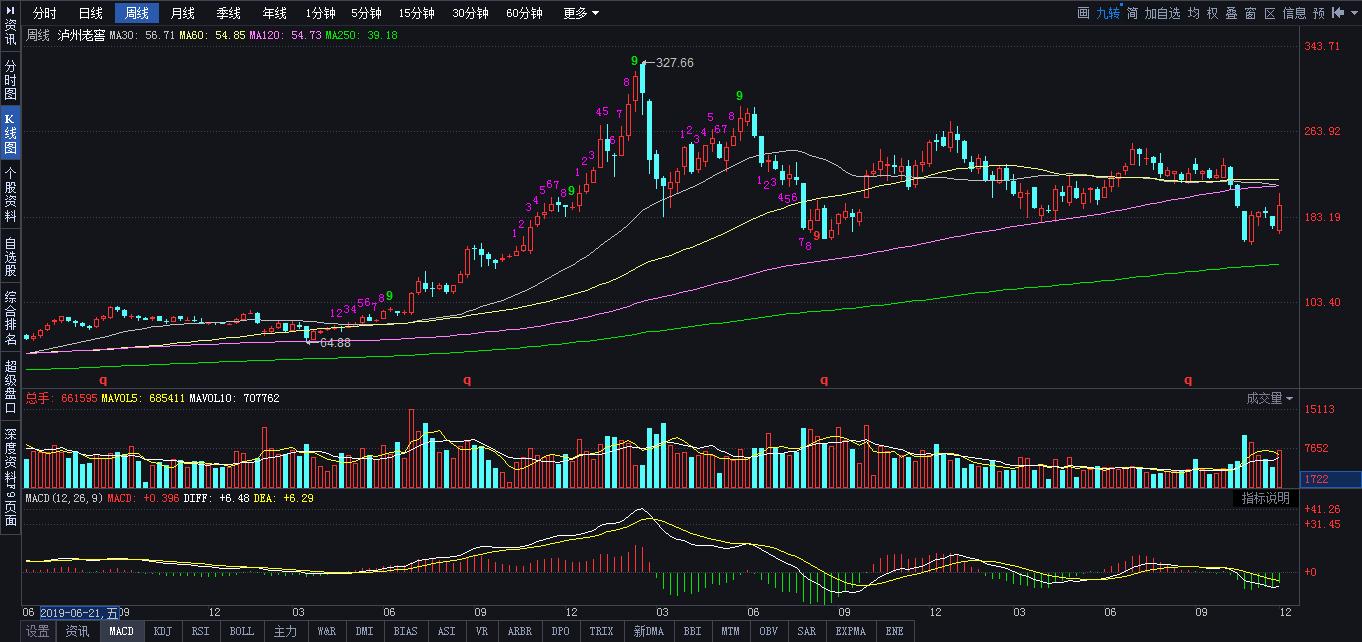Screen dimensions: 1362x642
Task: Toggle the 九转 indicator off
Action: click(x=1107, y=13)
